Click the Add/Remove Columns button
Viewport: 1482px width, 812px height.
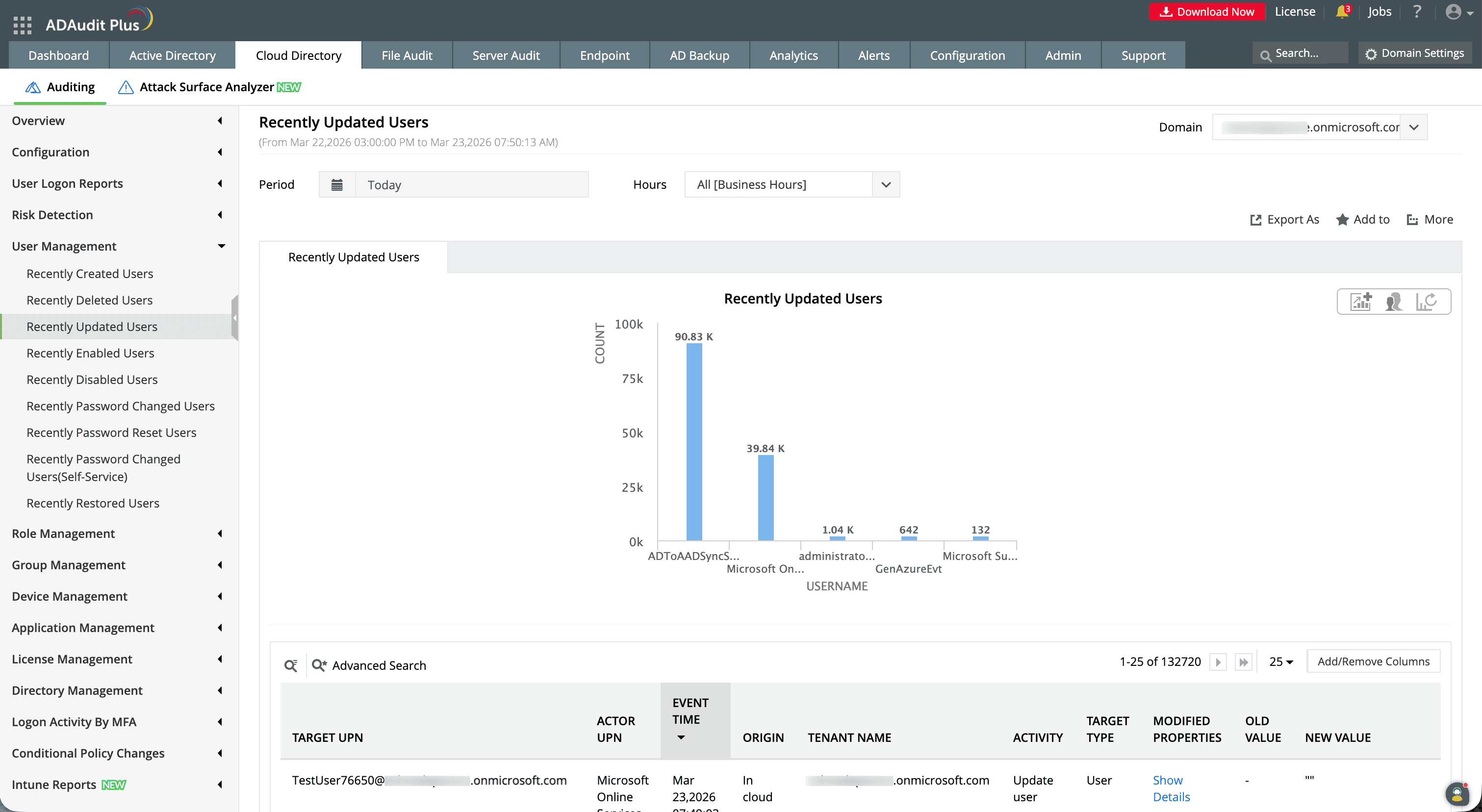[x=1373, y=661]
